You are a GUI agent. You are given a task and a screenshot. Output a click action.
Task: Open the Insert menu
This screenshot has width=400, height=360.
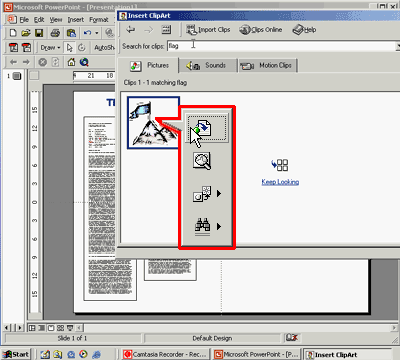[76, 20]
